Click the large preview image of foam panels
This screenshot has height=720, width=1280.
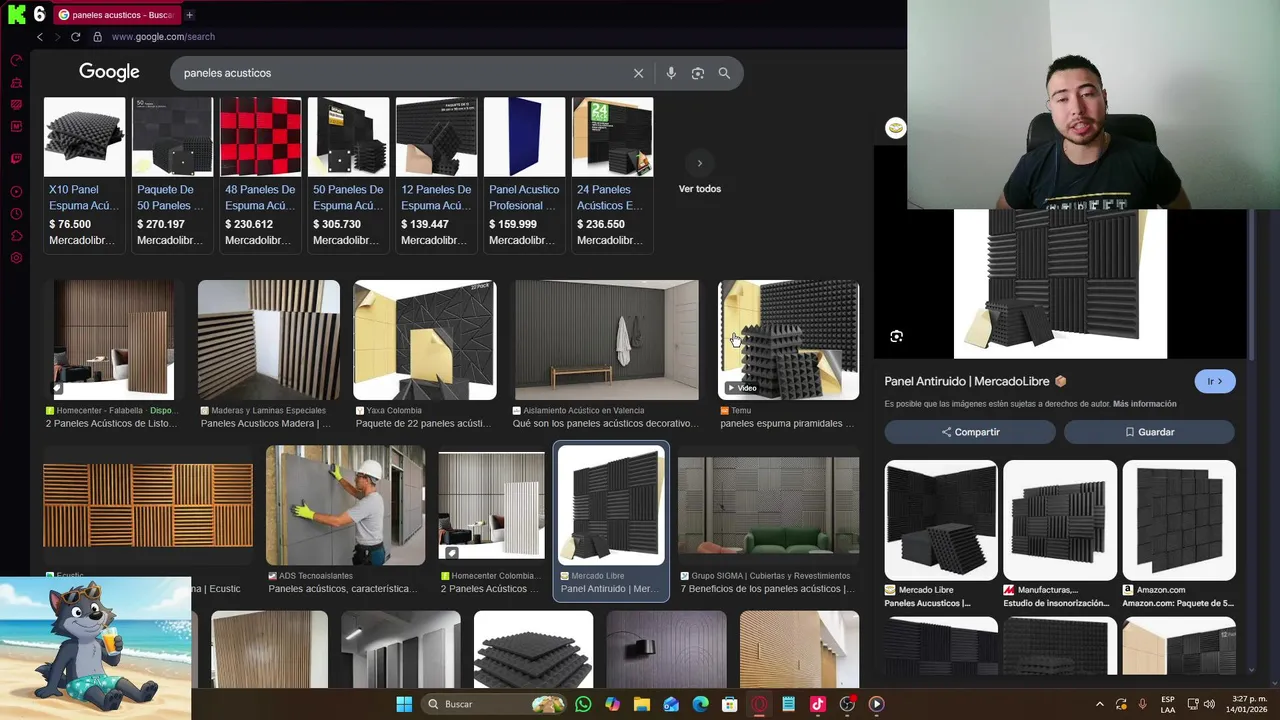(1060, 284)
